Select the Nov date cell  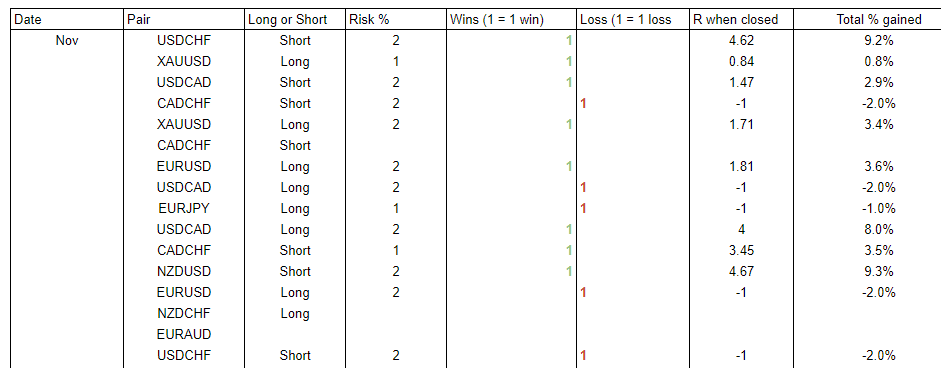(68, 41)
